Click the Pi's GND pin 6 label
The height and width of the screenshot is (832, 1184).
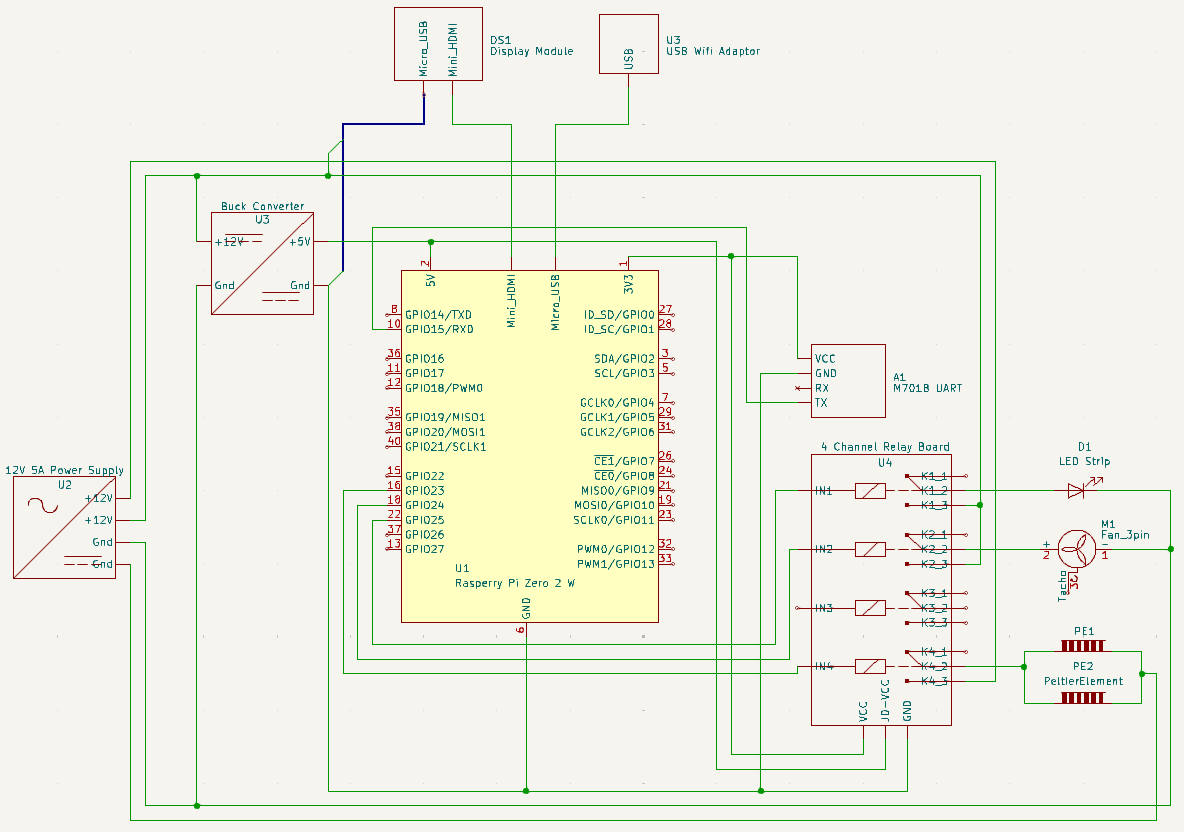[526, 608]
